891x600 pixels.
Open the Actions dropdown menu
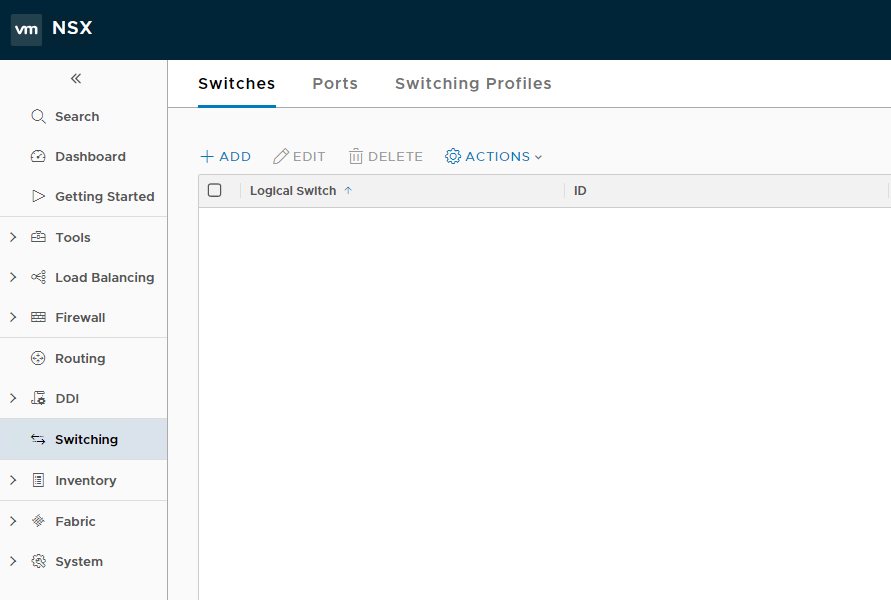493,156
